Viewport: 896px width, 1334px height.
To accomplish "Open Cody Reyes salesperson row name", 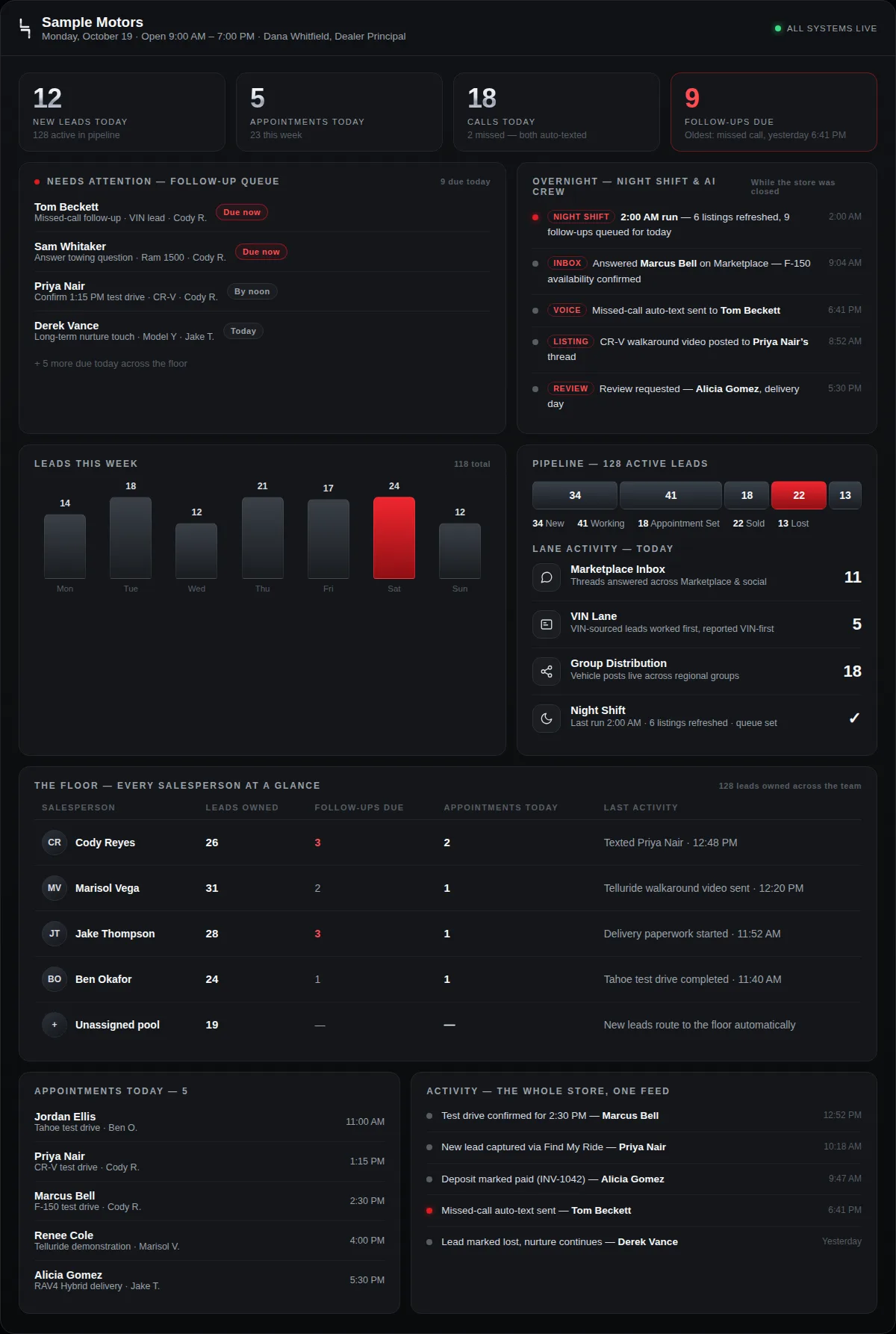I will (105, 843).
